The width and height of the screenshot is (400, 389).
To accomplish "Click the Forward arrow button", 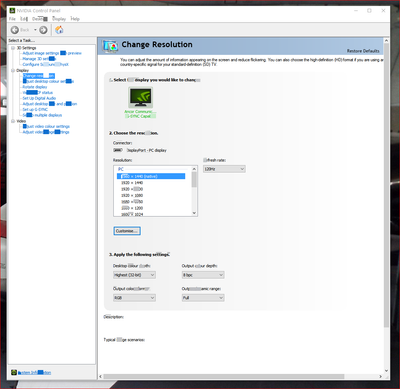I will [x=43, y=30].
